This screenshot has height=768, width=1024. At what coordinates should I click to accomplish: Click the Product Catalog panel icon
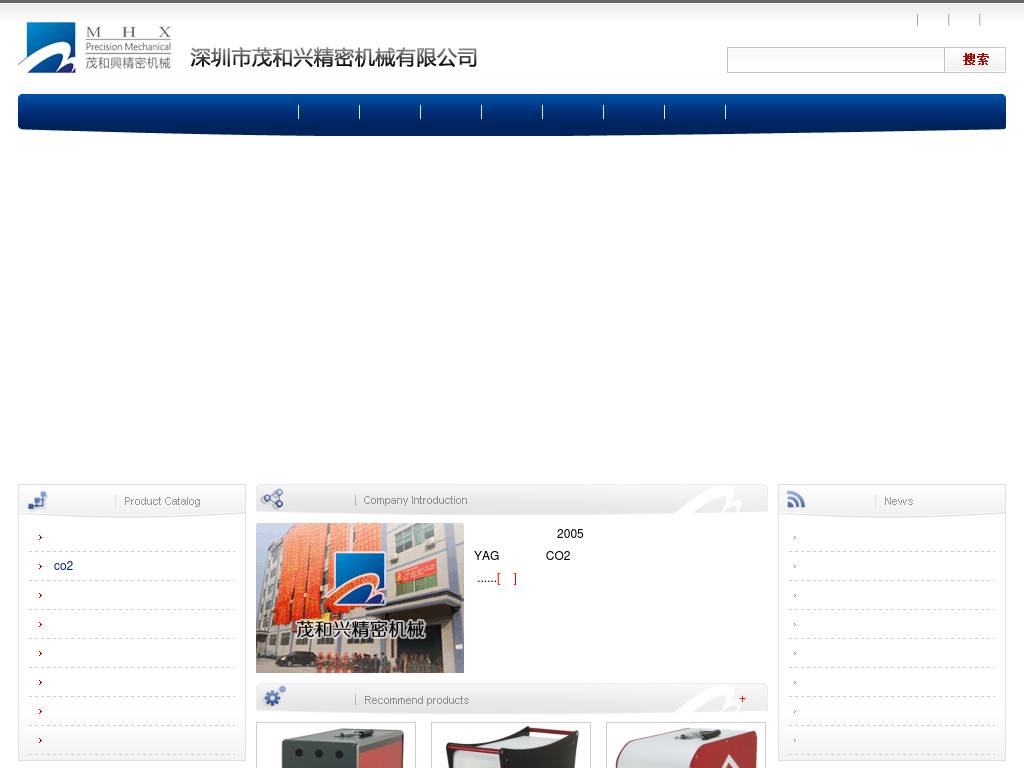pyautogui.click(x=37, y=501)
